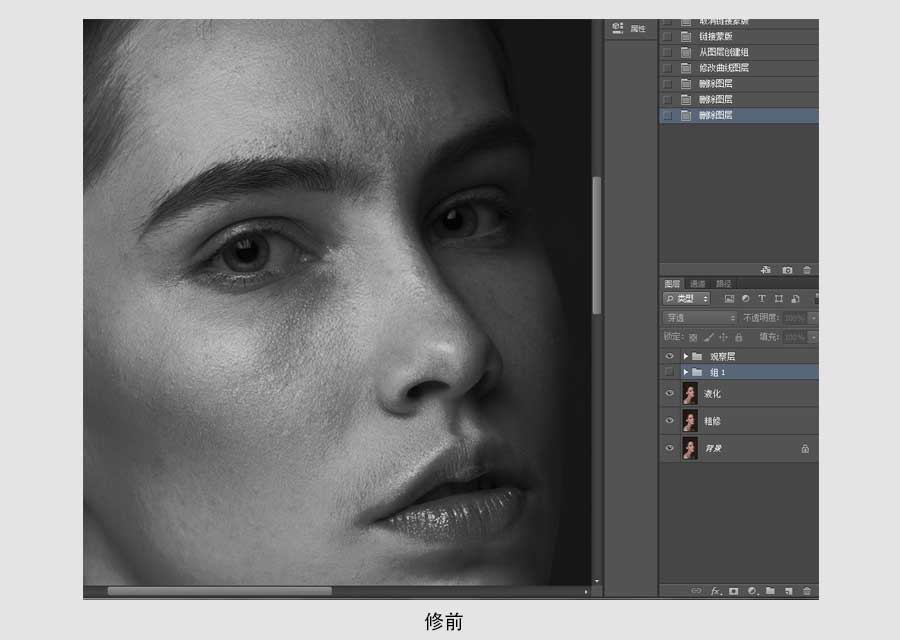Open the 穿透 blend mode dropdown
This screenshot has height=640, width=900.
(x=700, y=318)
